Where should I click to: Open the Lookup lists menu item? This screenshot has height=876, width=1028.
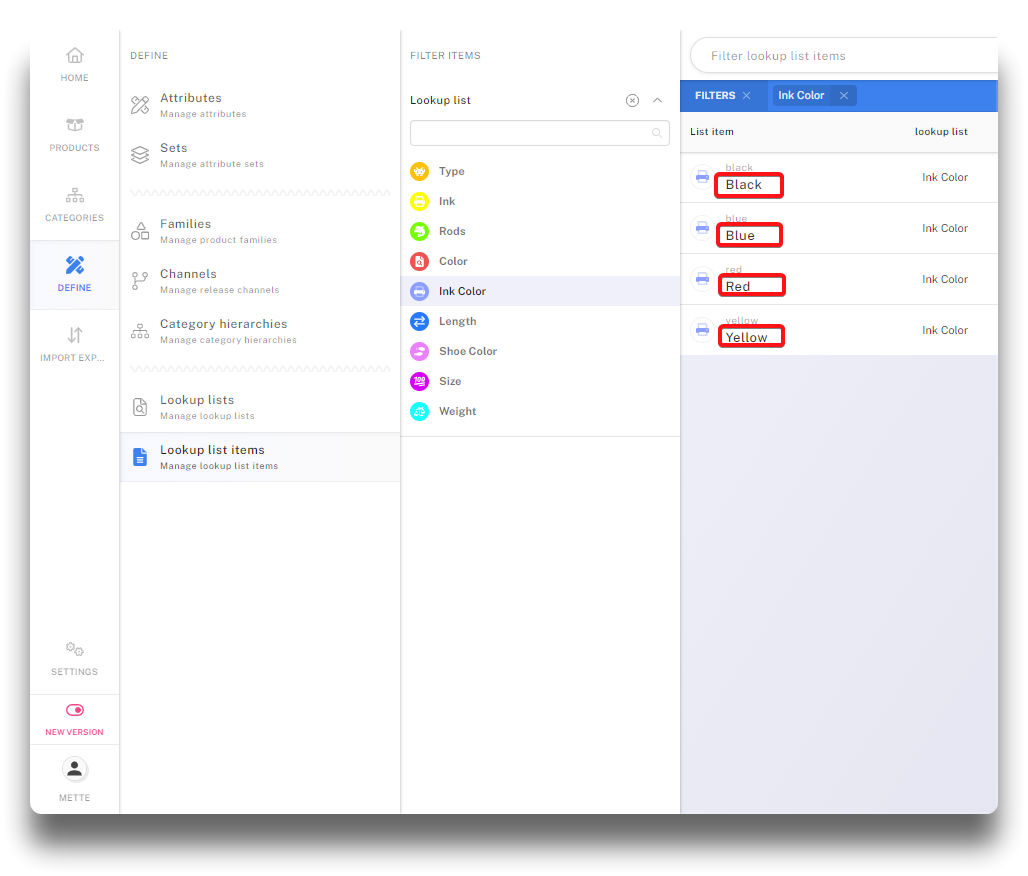(x=197, y=406)
